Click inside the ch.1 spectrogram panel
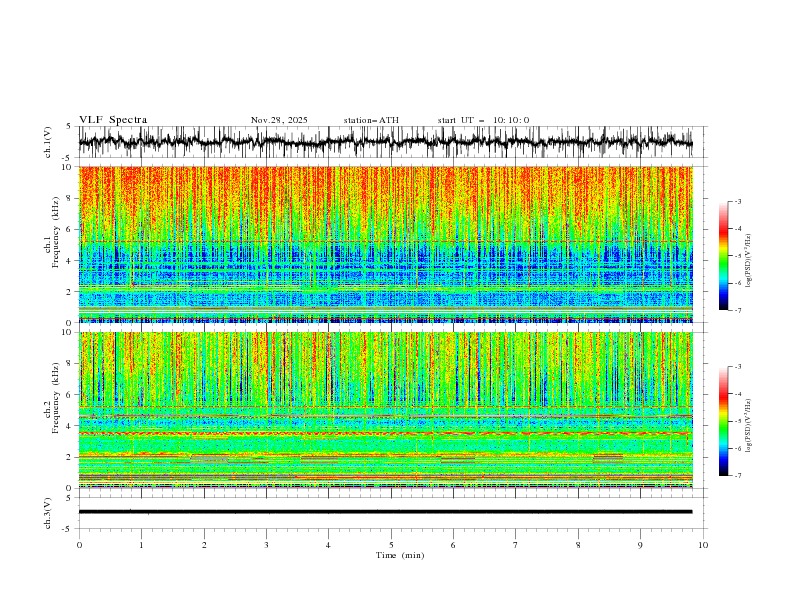792x612 pixels. coord(385,244)
